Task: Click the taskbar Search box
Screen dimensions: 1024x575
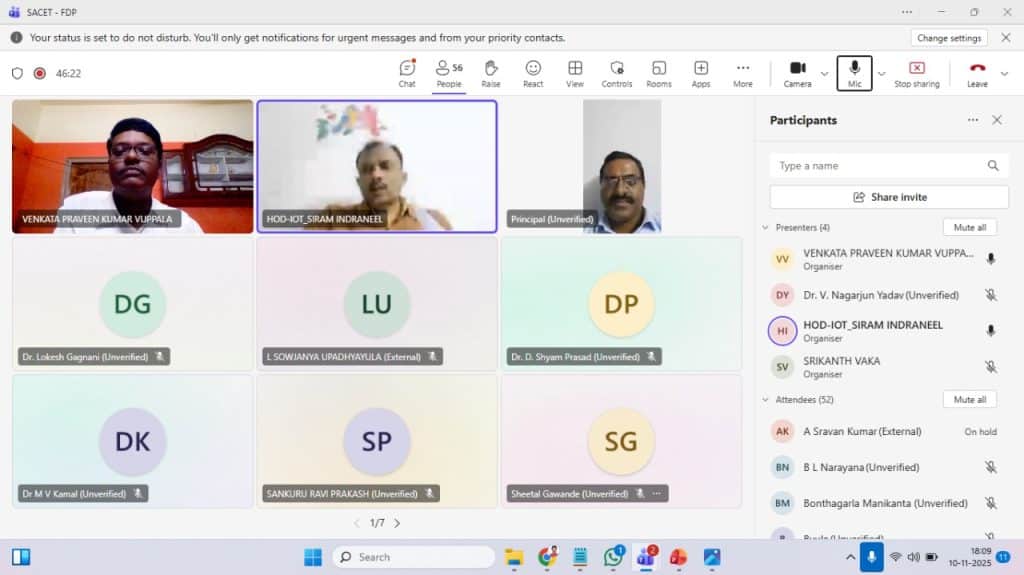Action: [x=414, y=557]
